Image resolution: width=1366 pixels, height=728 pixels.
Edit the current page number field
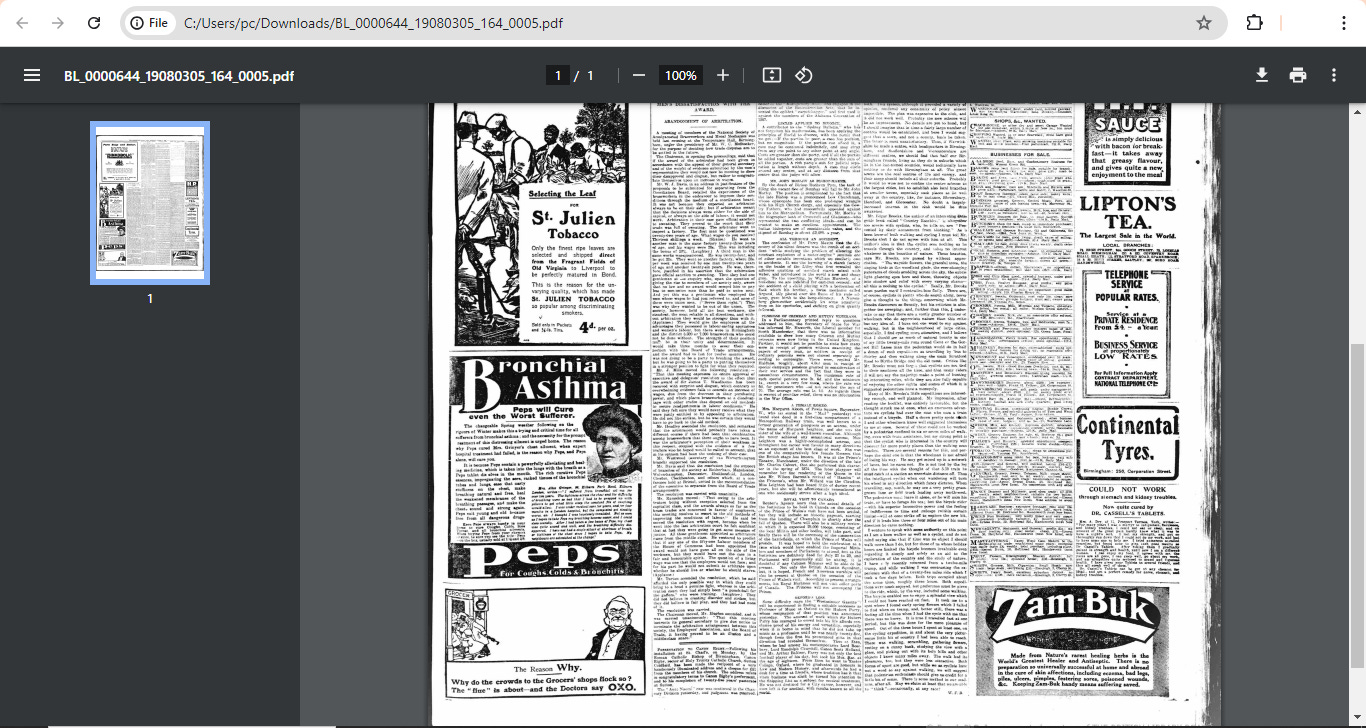tap(559, 76)
